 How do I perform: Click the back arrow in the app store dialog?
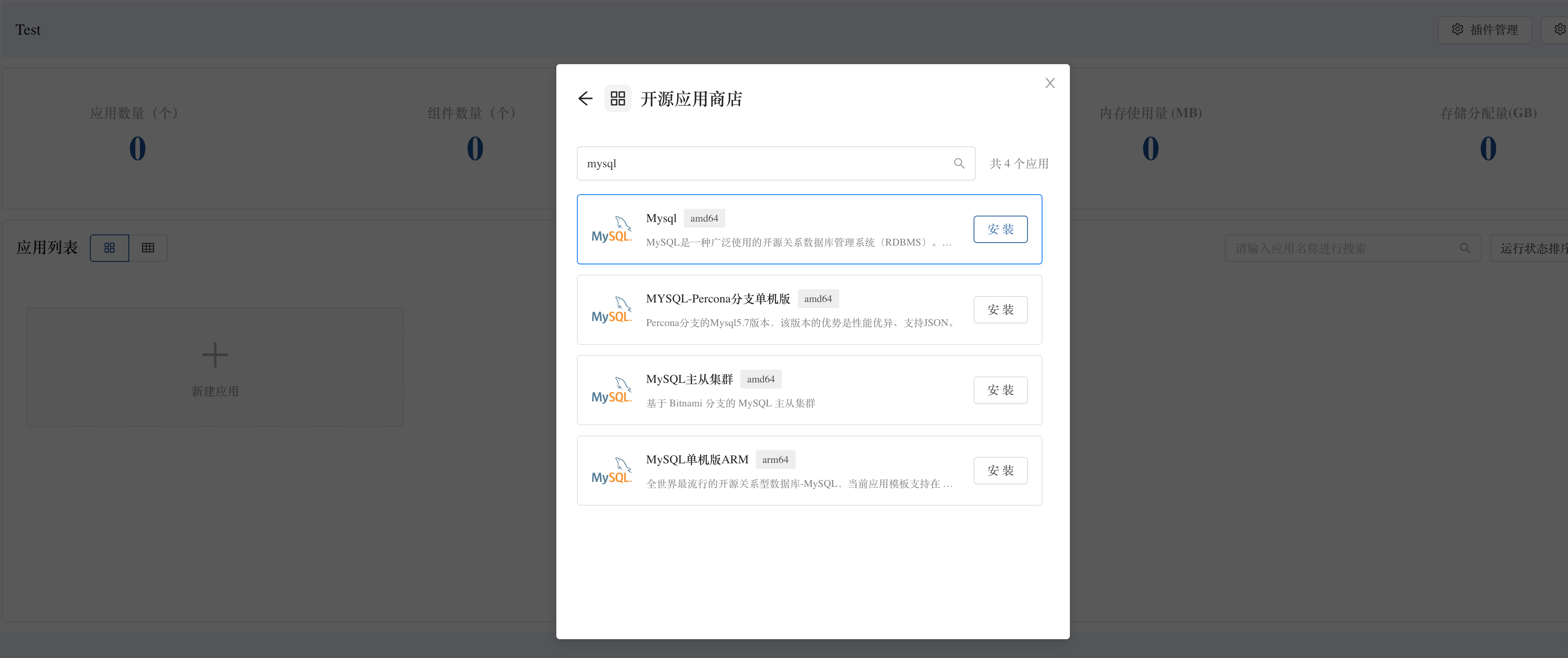(585, 98)
